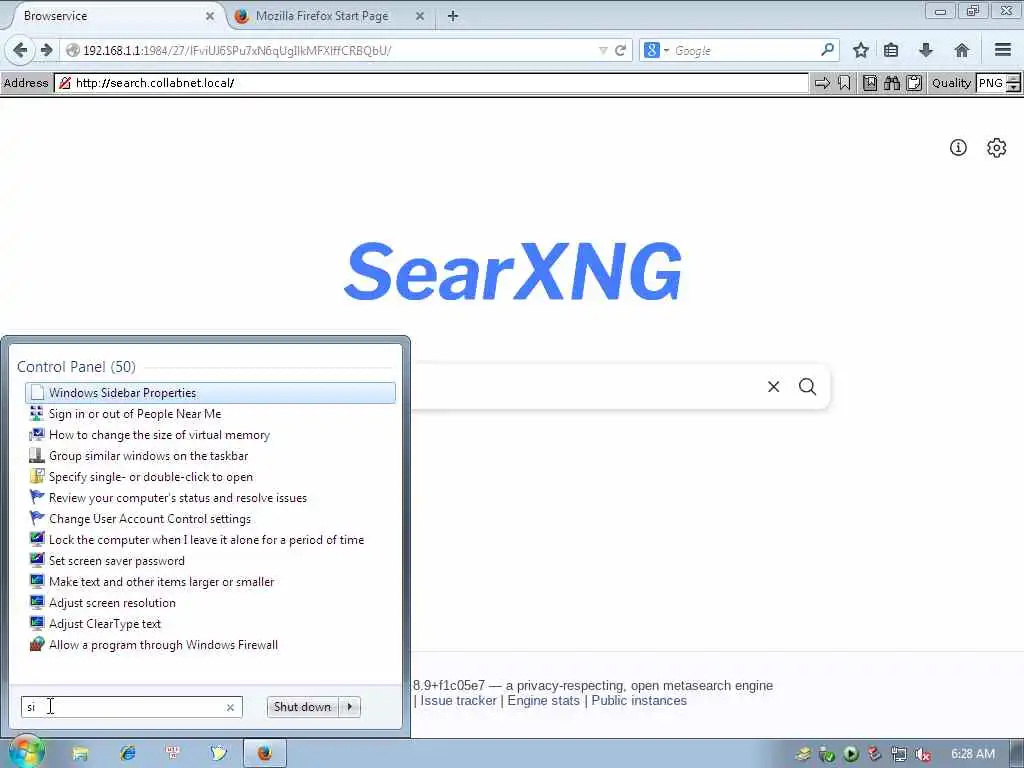Image resolution: width=1024 pixels, height=768 pixels.
Task: Open Windows Explorer from the taskbar
Action: [x=80, y=754]
